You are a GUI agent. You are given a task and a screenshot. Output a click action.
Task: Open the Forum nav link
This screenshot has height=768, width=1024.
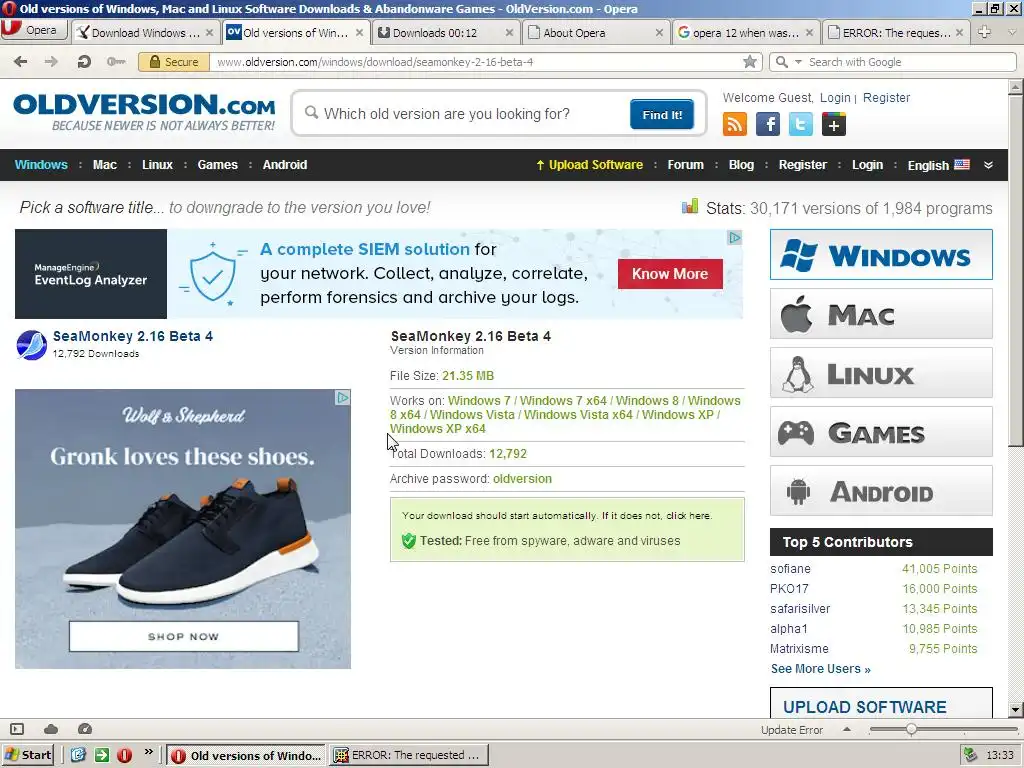(685, 165)
